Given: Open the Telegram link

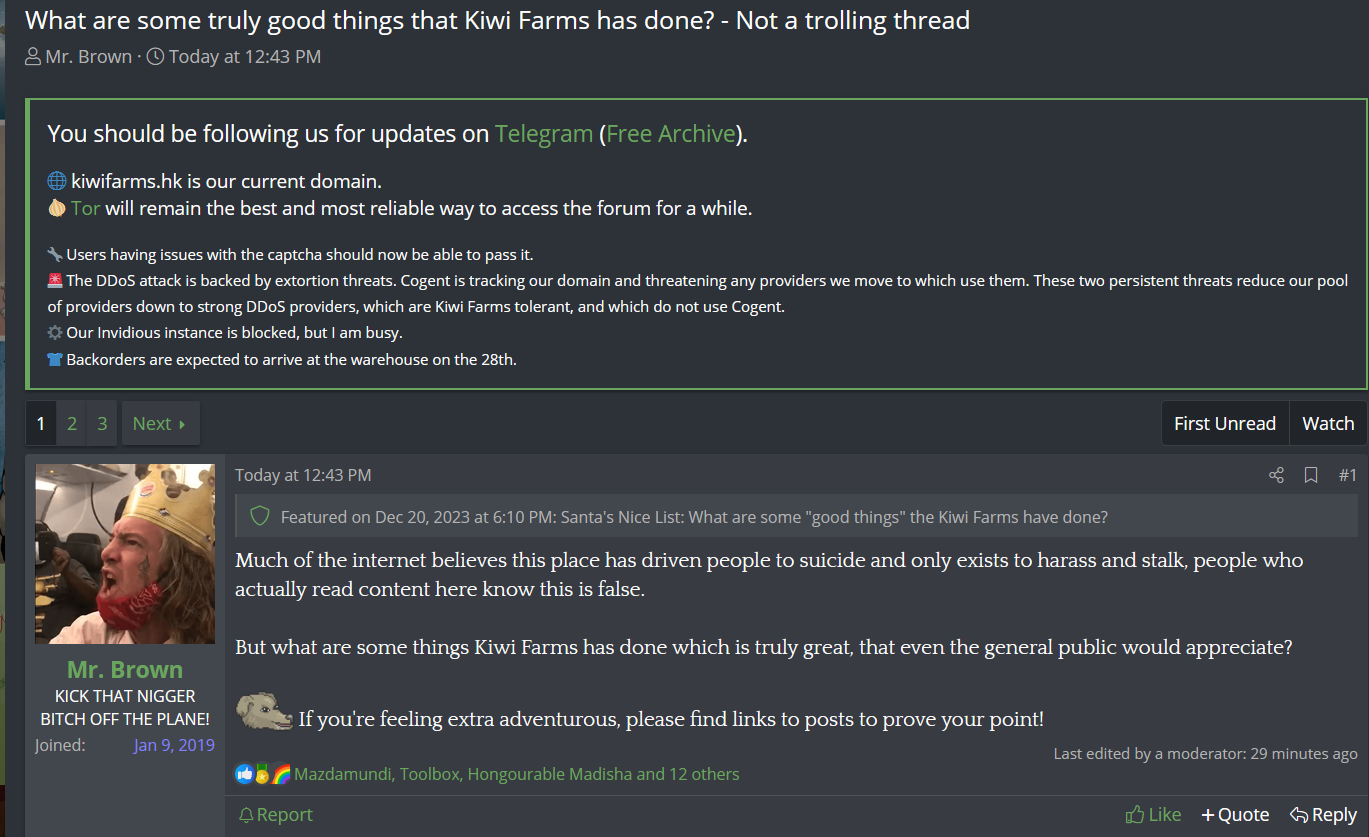Looking at the screenshot, I should click(543, 134).
